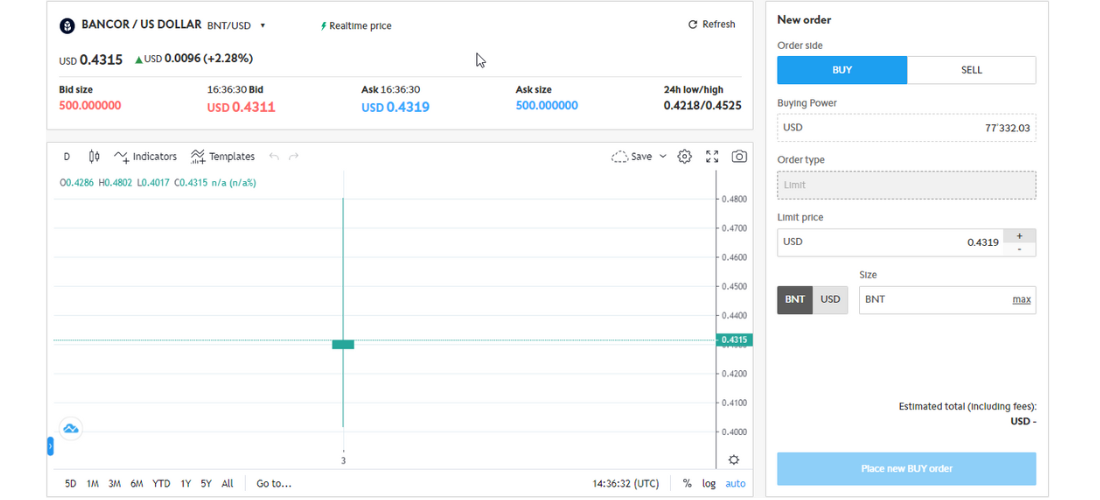Click the green candlestick body on chart
Image resolution: width=1100 pixels, height=500 pixels.
tap(343, 344)
